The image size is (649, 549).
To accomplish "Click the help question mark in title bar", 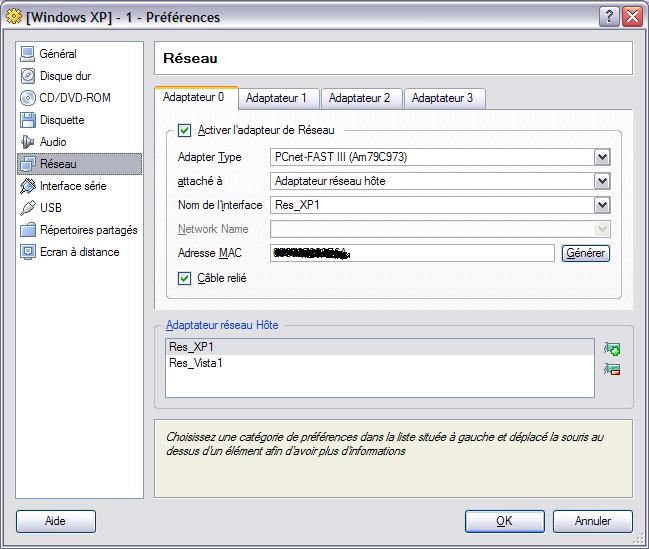I will 609,17.
